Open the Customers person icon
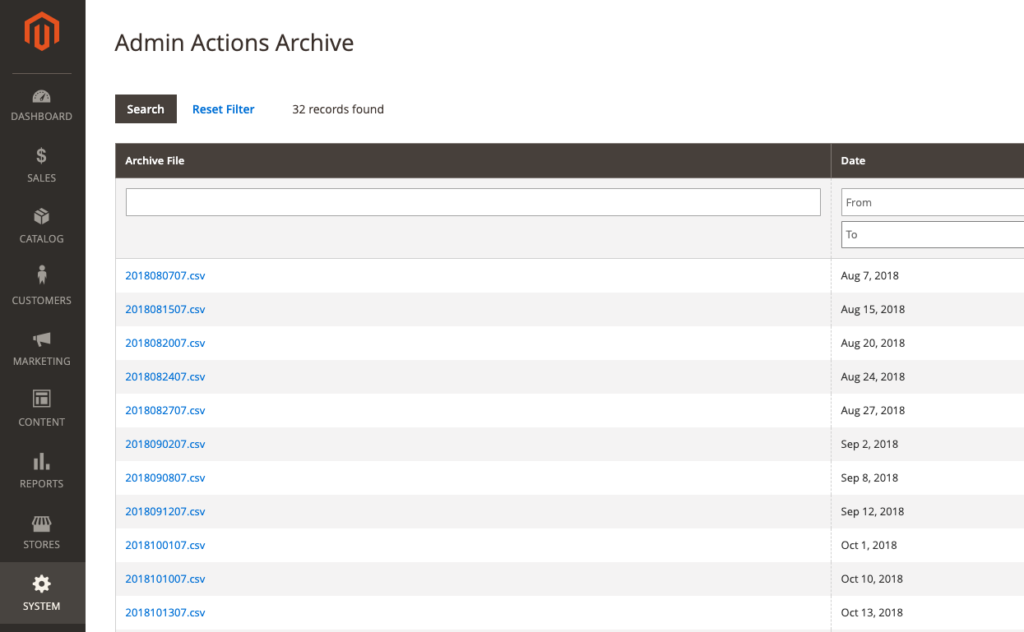The height and width of the screenshot is (632, 1024). [x=42, y=276]
